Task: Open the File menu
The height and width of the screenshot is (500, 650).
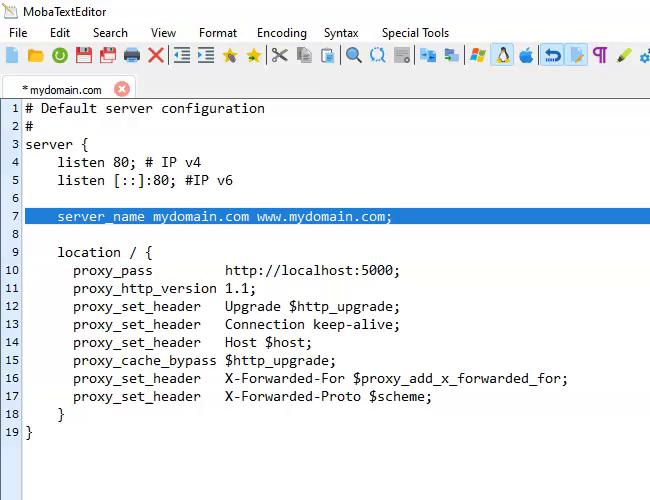Action: (x=18, y=33)
